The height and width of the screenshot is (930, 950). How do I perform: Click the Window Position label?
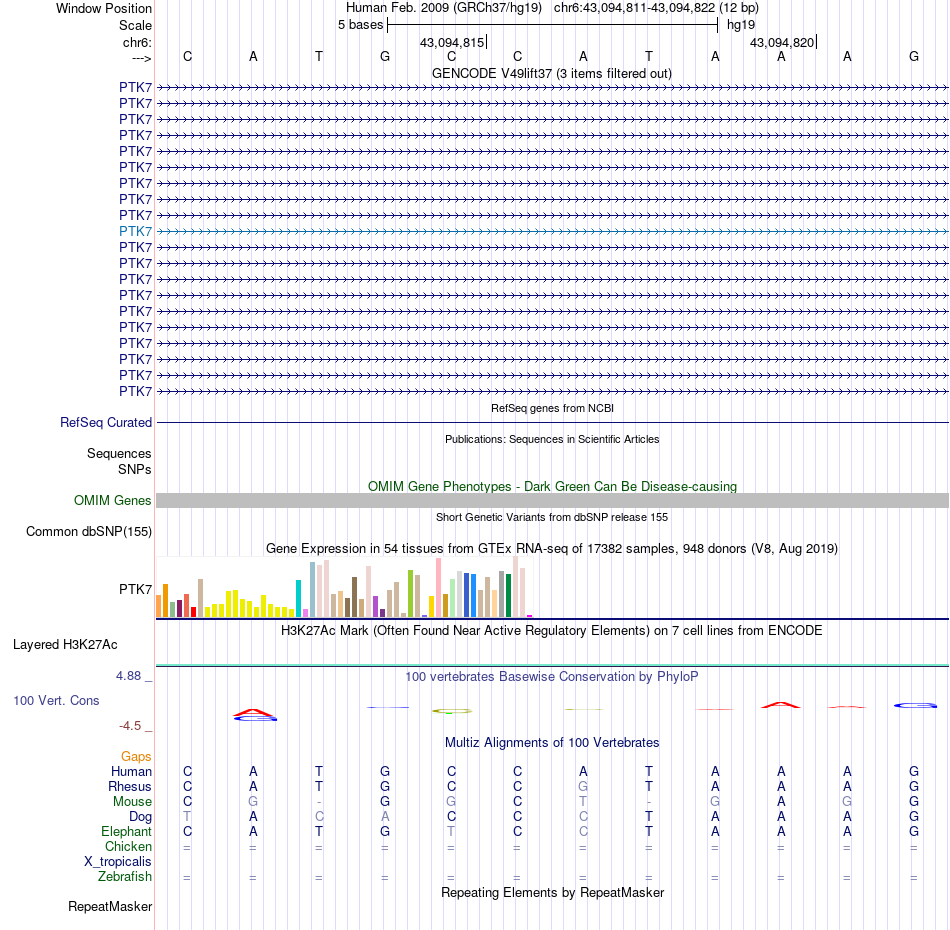pos(104,8)
